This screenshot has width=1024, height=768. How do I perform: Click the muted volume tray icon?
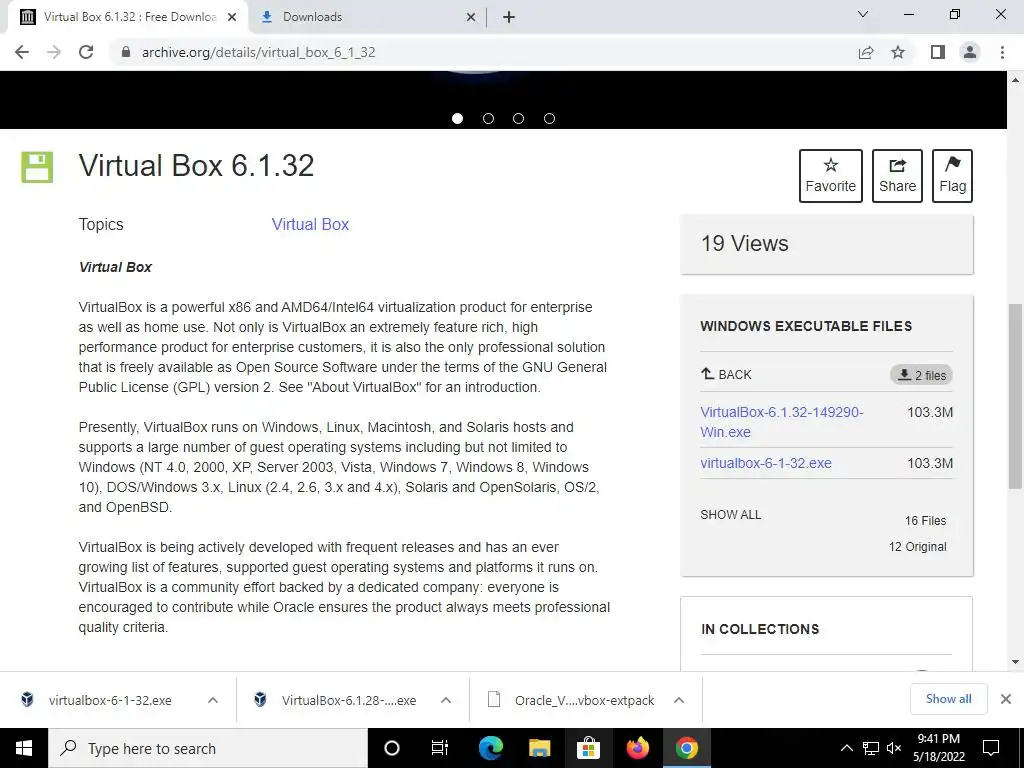[894, 748]
